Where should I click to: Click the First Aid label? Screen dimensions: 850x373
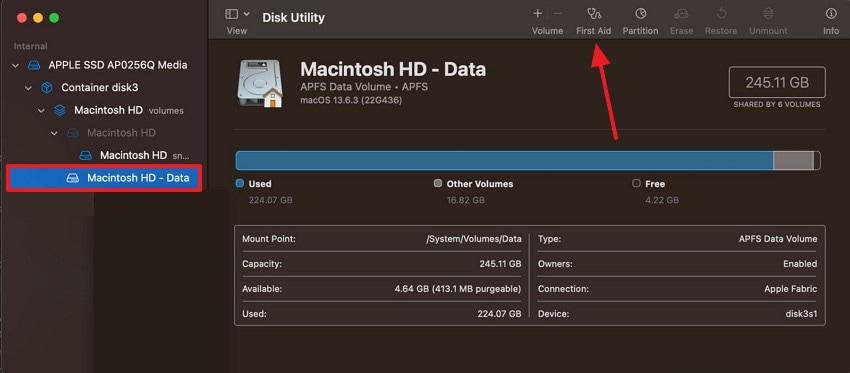point(594,31)
